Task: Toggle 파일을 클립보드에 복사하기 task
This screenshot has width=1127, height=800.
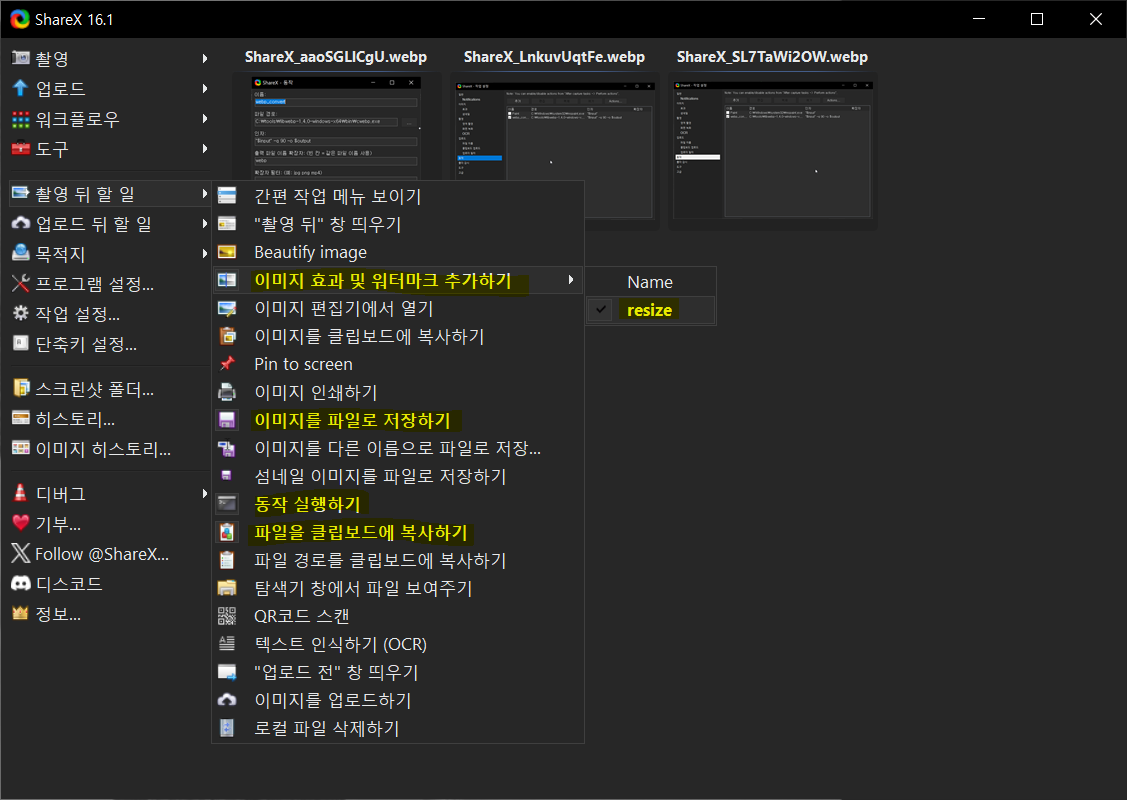Action: click(398, 532)
